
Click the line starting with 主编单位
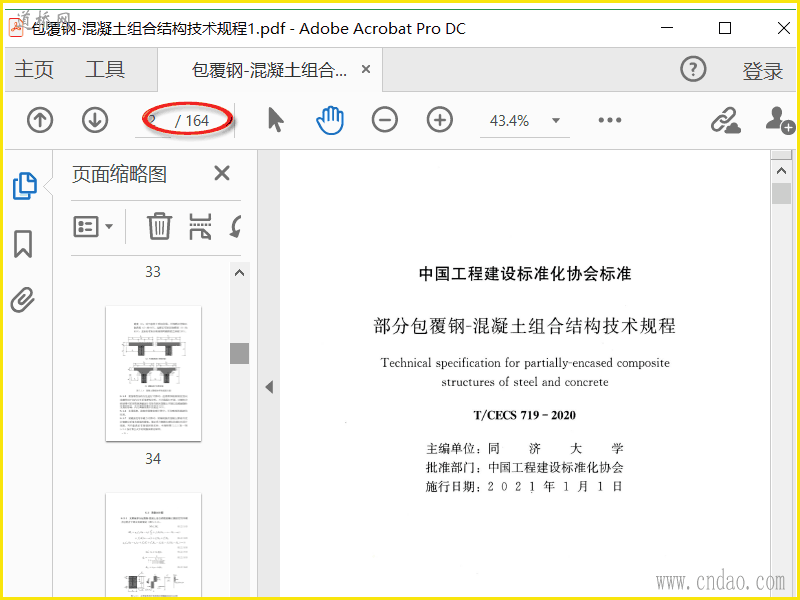coord(524,448)
